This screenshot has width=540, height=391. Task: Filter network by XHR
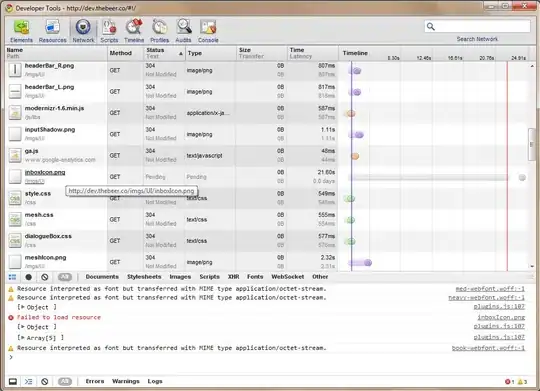coord(233,277)
